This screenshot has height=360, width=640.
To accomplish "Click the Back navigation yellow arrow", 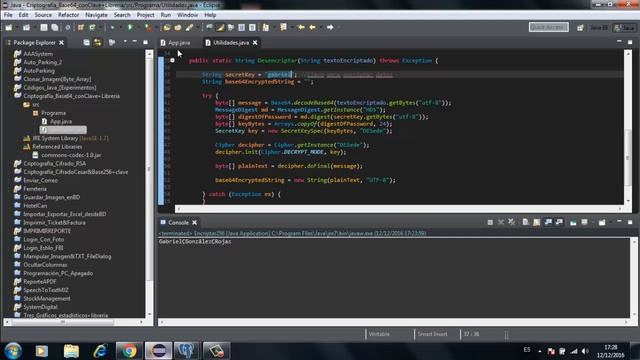I will 313,27.
